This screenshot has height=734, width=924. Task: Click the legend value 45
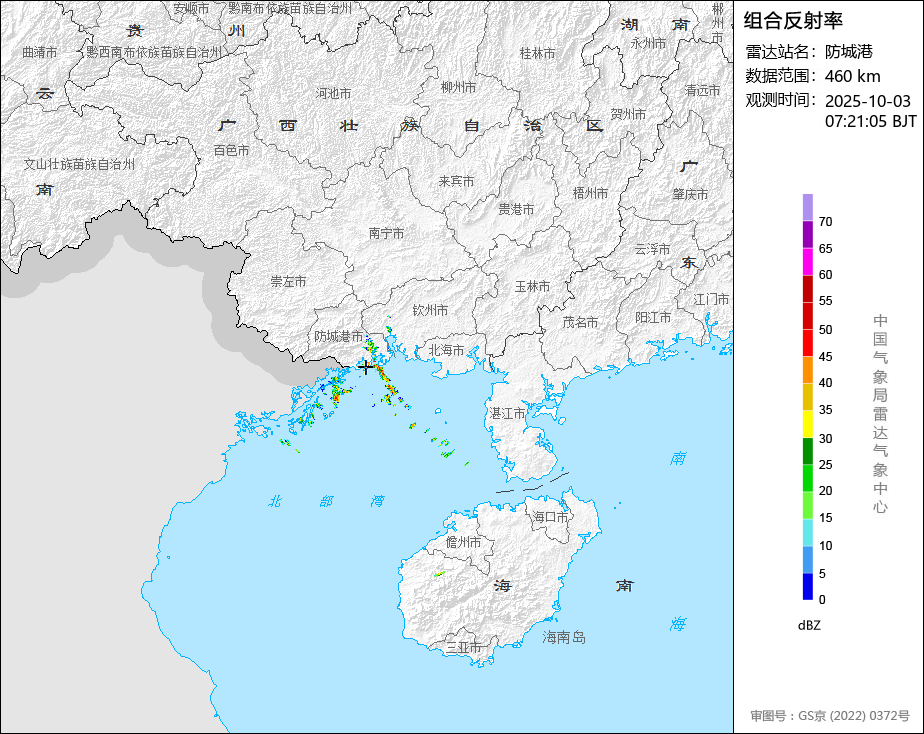[x=826, y=356]
